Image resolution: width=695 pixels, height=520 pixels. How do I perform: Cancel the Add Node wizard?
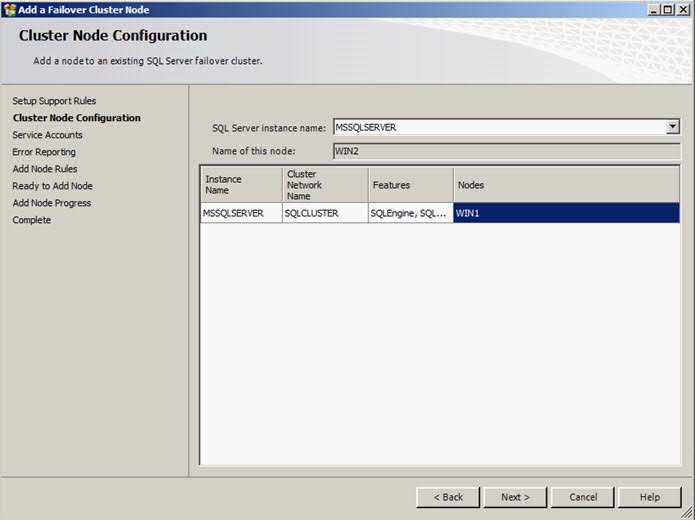pos(583,497)
